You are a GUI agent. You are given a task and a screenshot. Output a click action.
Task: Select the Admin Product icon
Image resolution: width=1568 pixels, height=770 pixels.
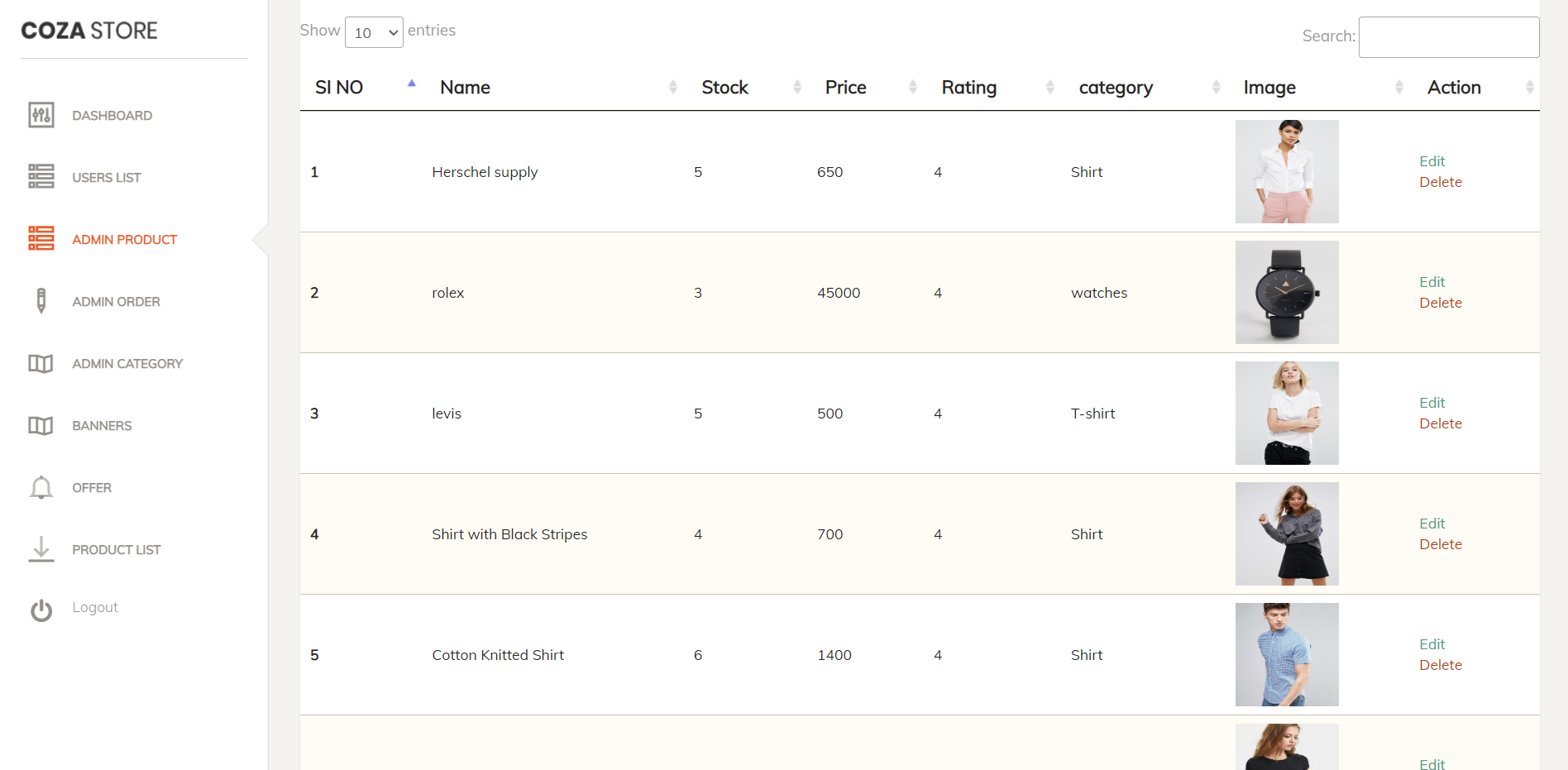tap(41, 239)
